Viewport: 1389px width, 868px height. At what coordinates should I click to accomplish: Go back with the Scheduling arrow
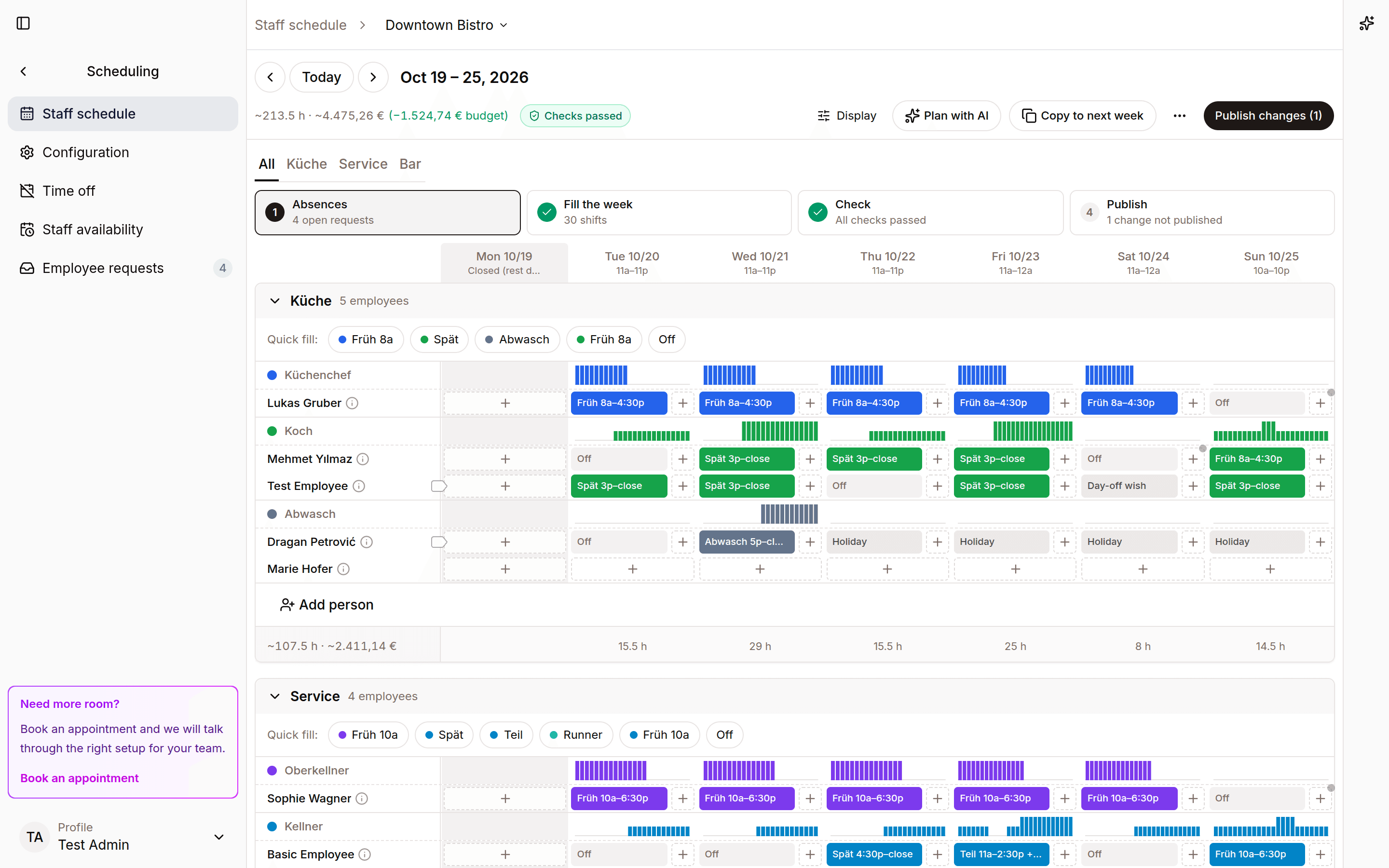pyautogui.click(x=24, y=71)
